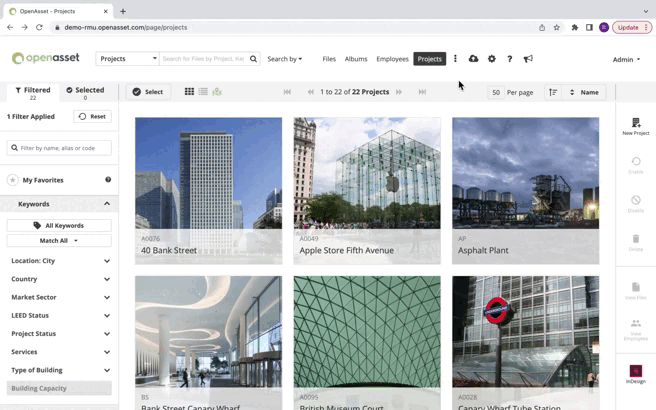Toggle the My Favorites star

pos(13,180)
